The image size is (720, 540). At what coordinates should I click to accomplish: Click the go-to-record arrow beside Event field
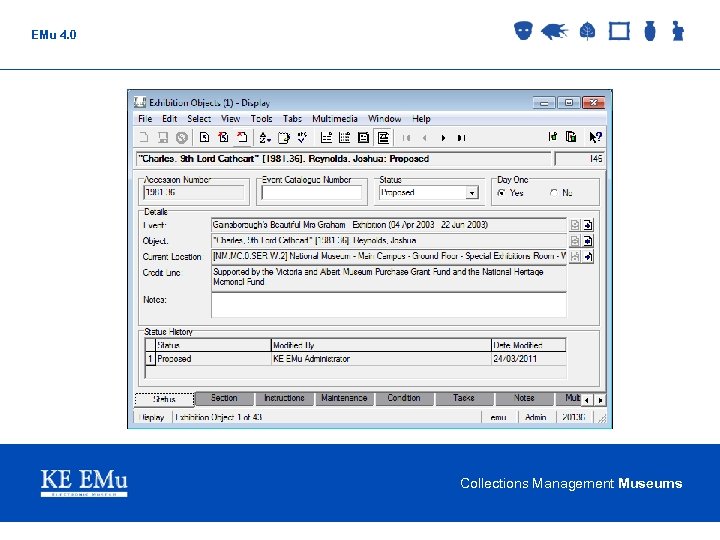588,225
